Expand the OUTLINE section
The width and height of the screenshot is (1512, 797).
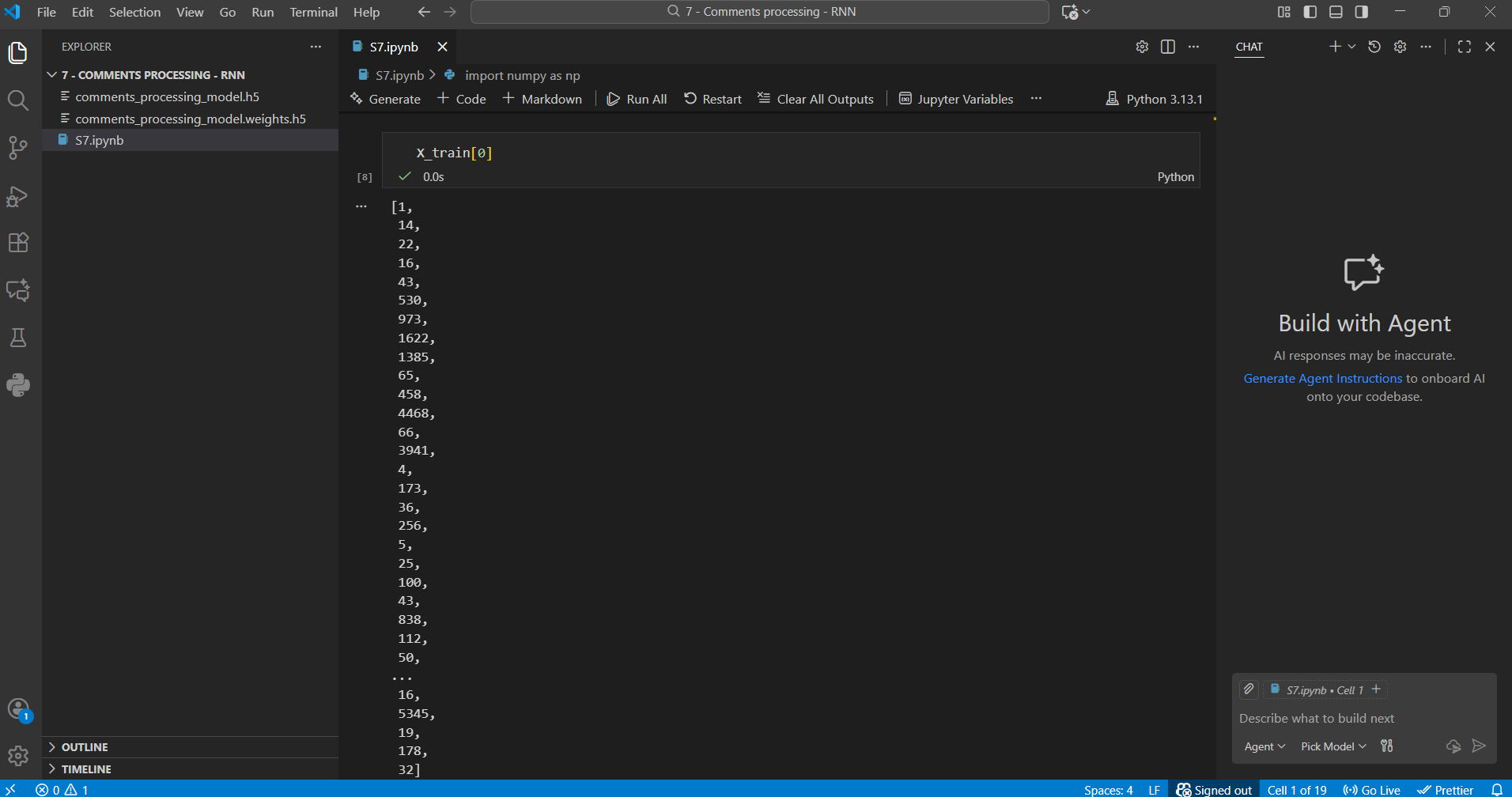pos(85,747)
